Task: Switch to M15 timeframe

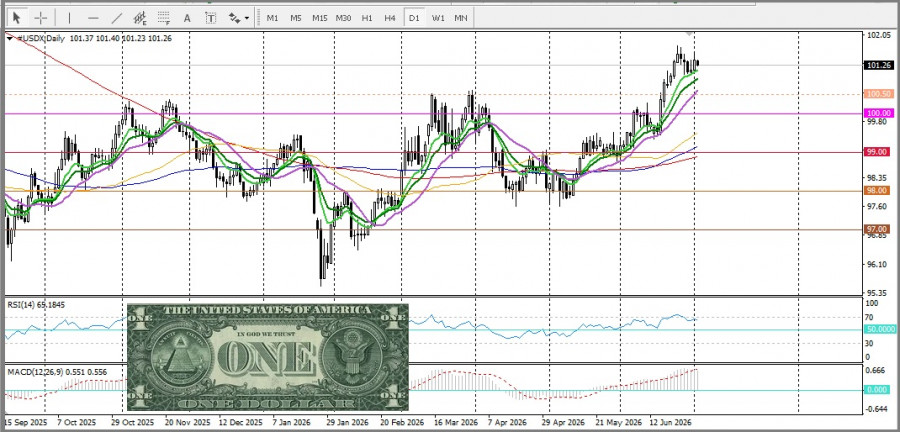Action: (320, 18)
